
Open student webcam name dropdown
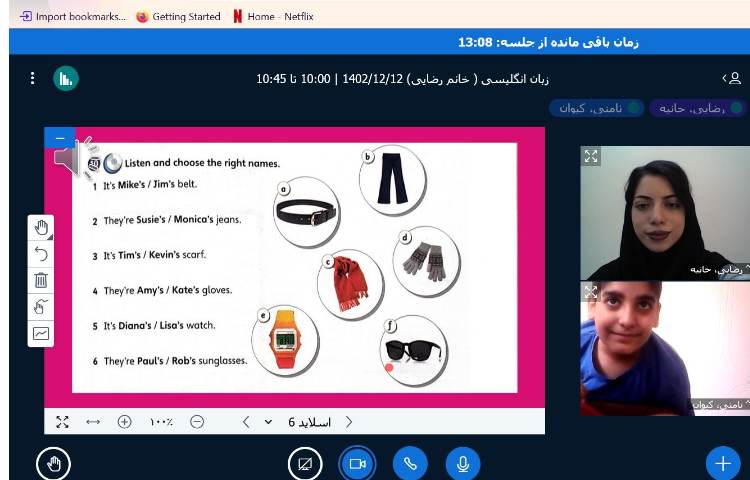coord(721,405)
